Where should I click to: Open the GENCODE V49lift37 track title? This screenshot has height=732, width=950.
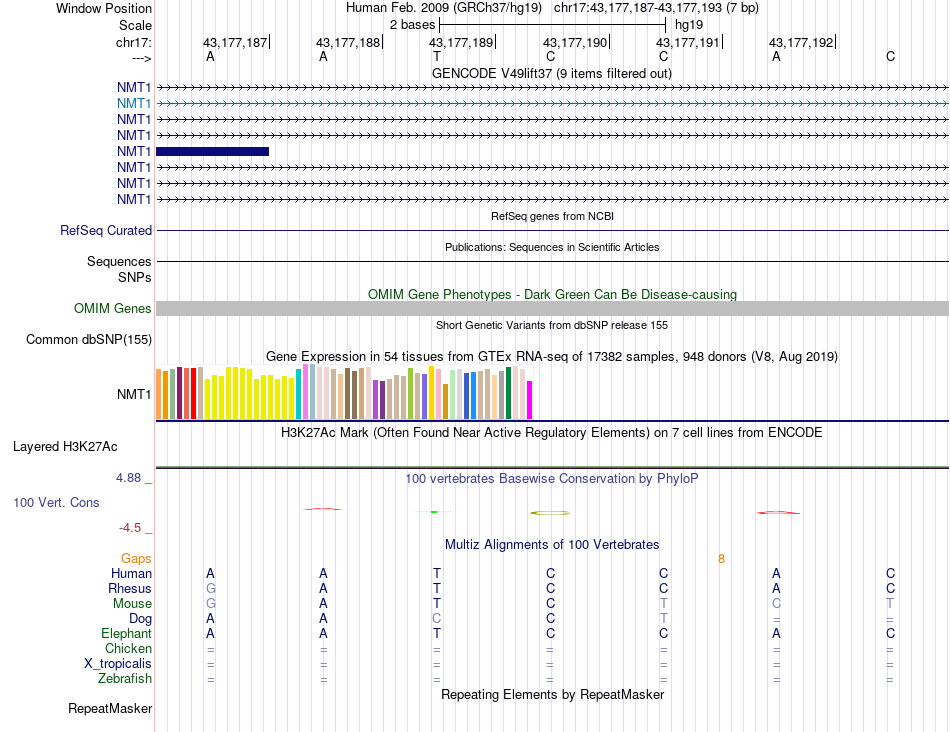551,73
